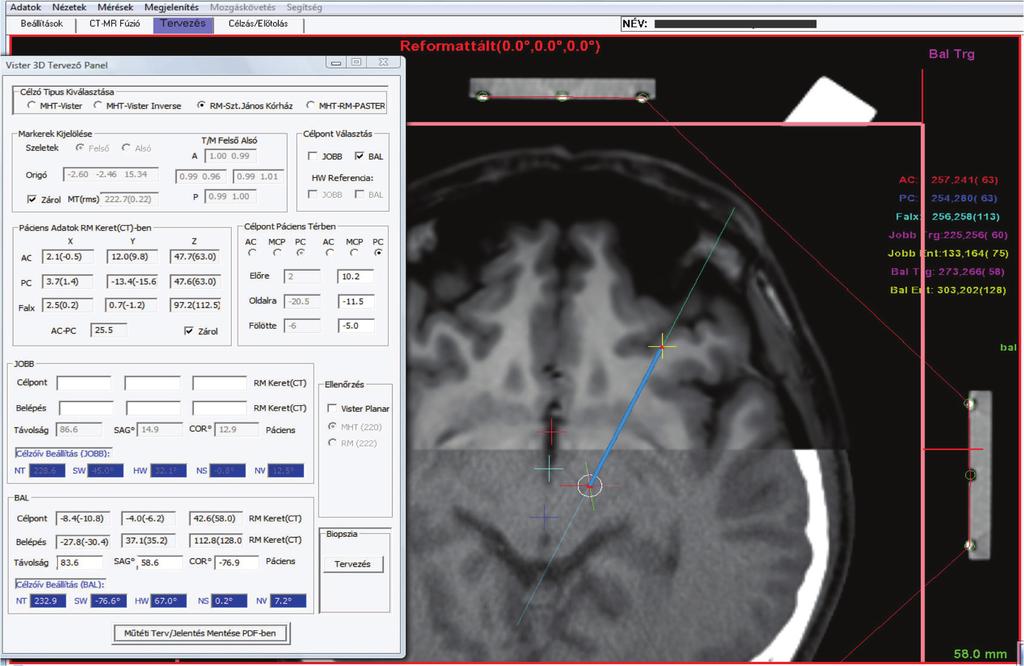
Task: Click Bal Ent label 303,202(128)
Action: pyautogui.click(x=948, y=290)
